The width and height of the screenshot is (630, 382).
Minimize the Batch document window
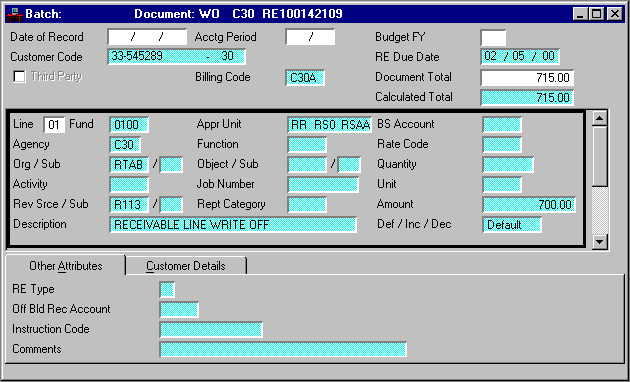pyautogui.click(x=580, y=14)
